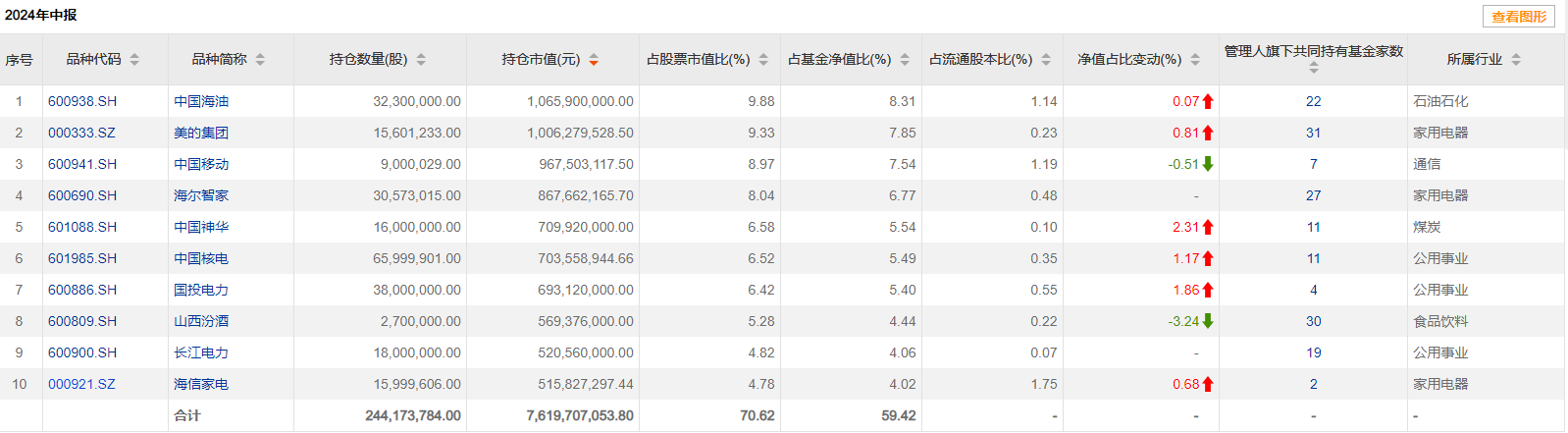The height and width of the screenshot is (433, 1568).
Task: Sort by 占基金净值比(%) sort arrows
Action: pos(905,60)
